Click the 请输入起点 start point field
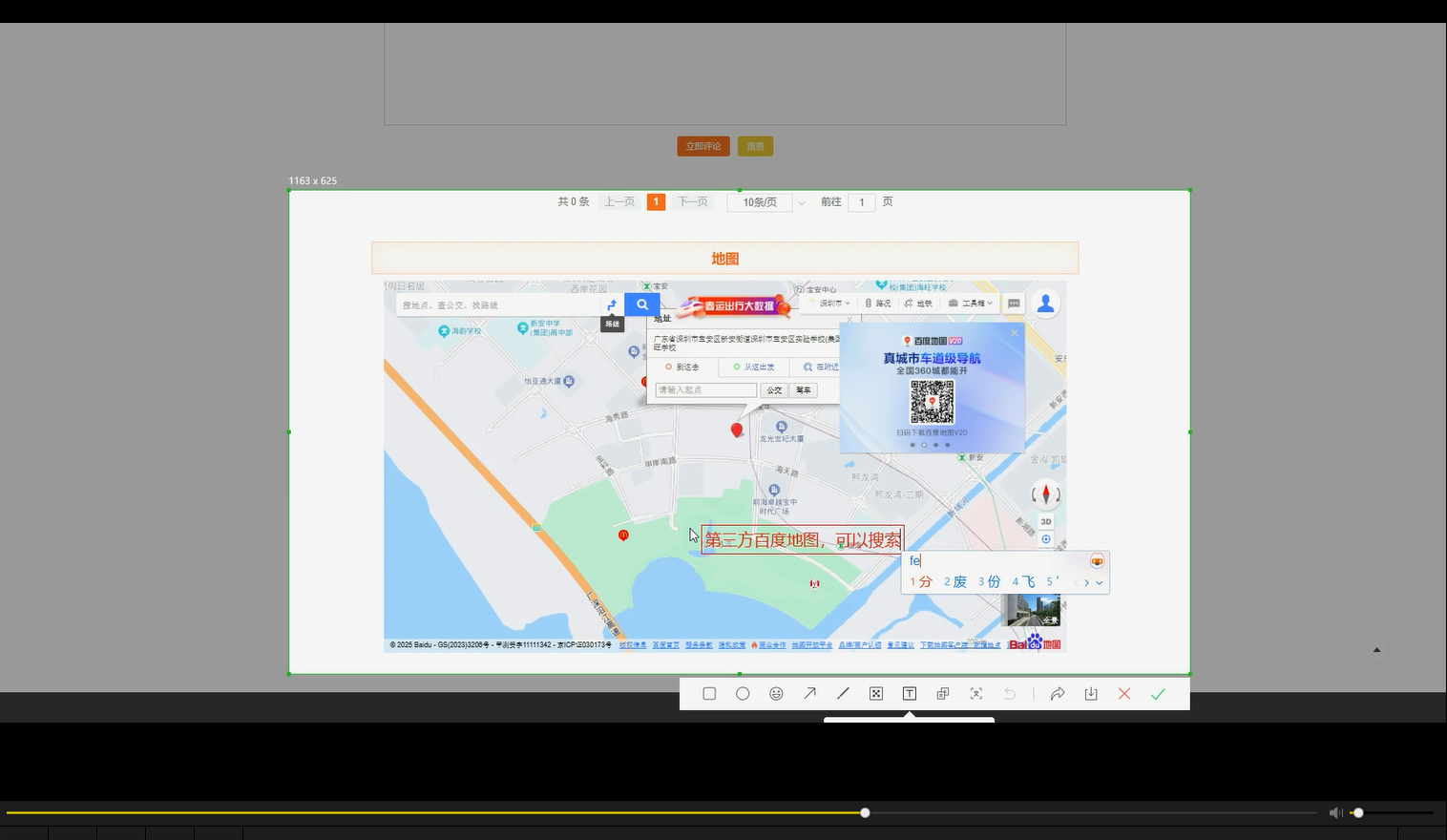Screen dimensions: 1447x840 click(706, 390)
